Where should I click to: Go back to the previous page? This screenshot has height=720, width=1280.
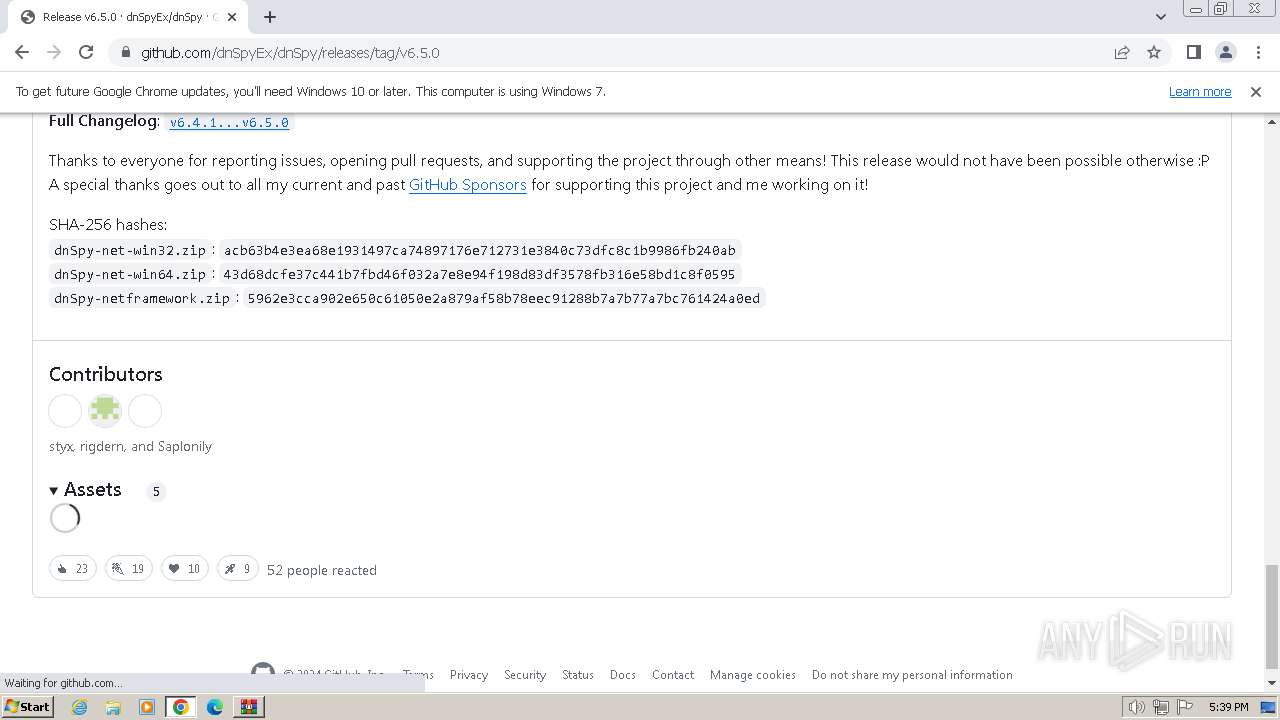pos(22,52)
